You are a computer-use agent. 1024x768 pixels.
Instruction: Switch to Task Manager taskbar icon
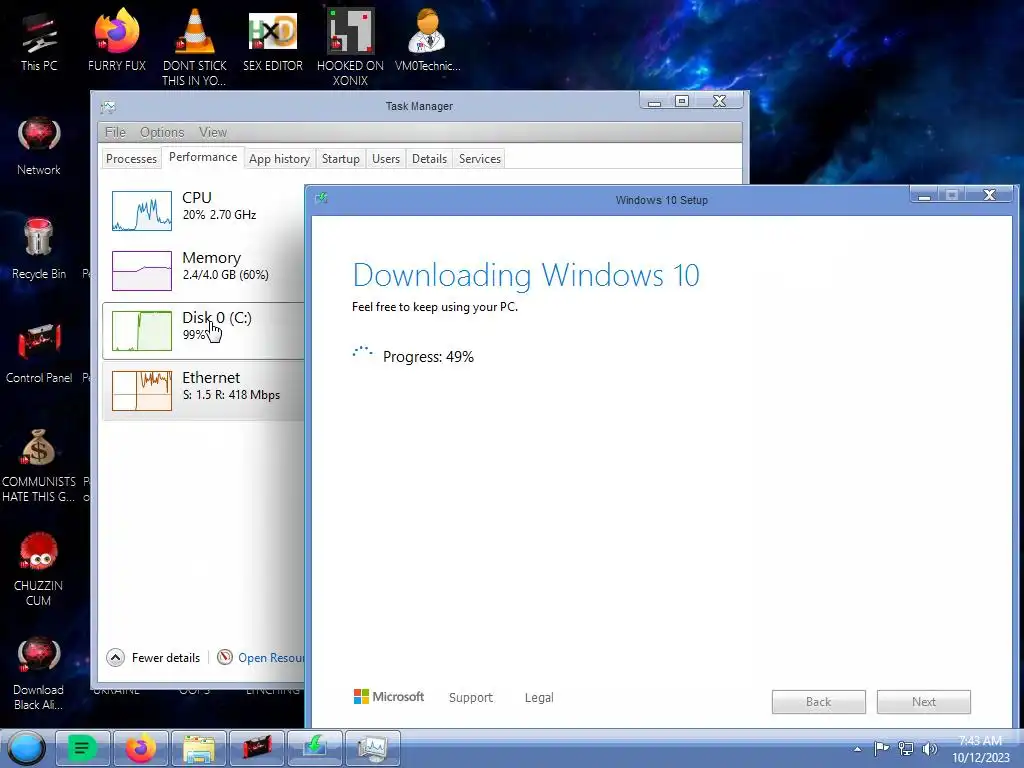click(x=372, y=748)
